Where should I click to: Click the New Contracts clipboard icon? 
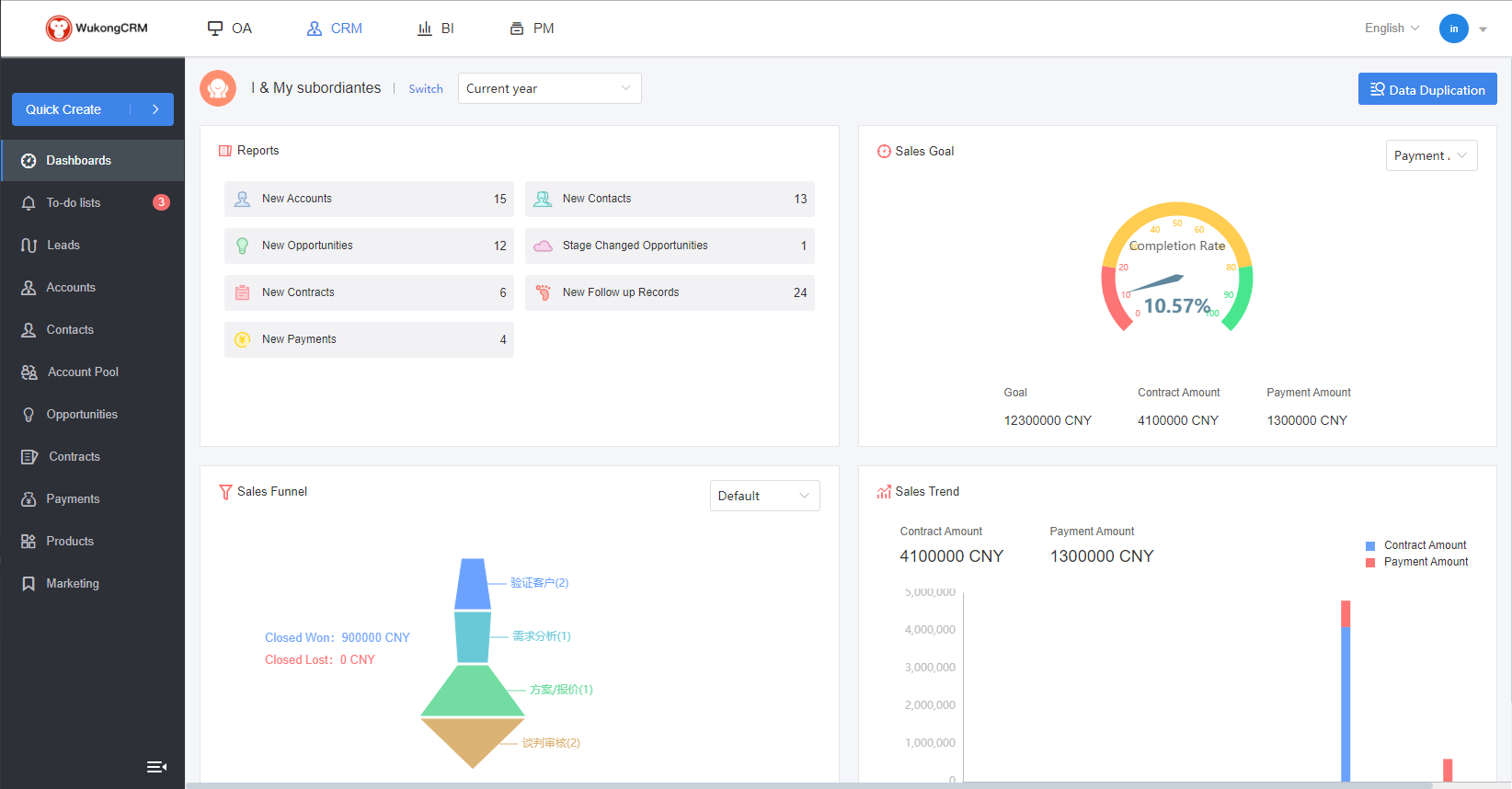243,292
